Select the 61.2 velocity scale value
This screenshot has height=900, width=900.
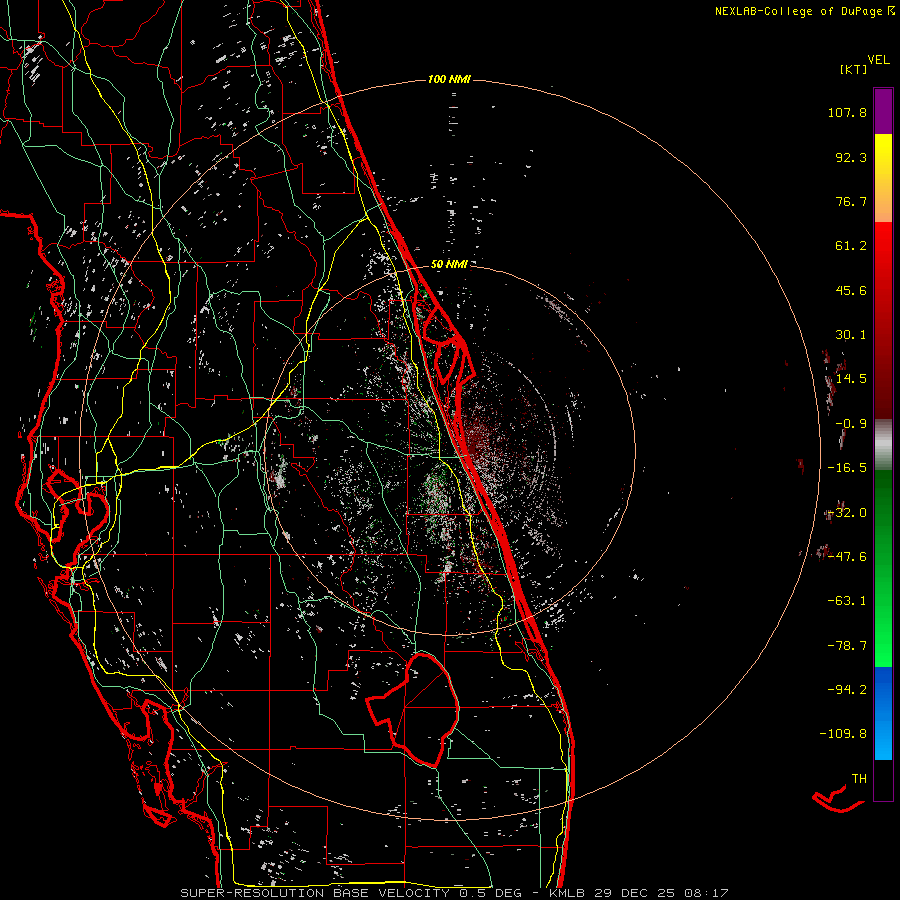[851, 246]
